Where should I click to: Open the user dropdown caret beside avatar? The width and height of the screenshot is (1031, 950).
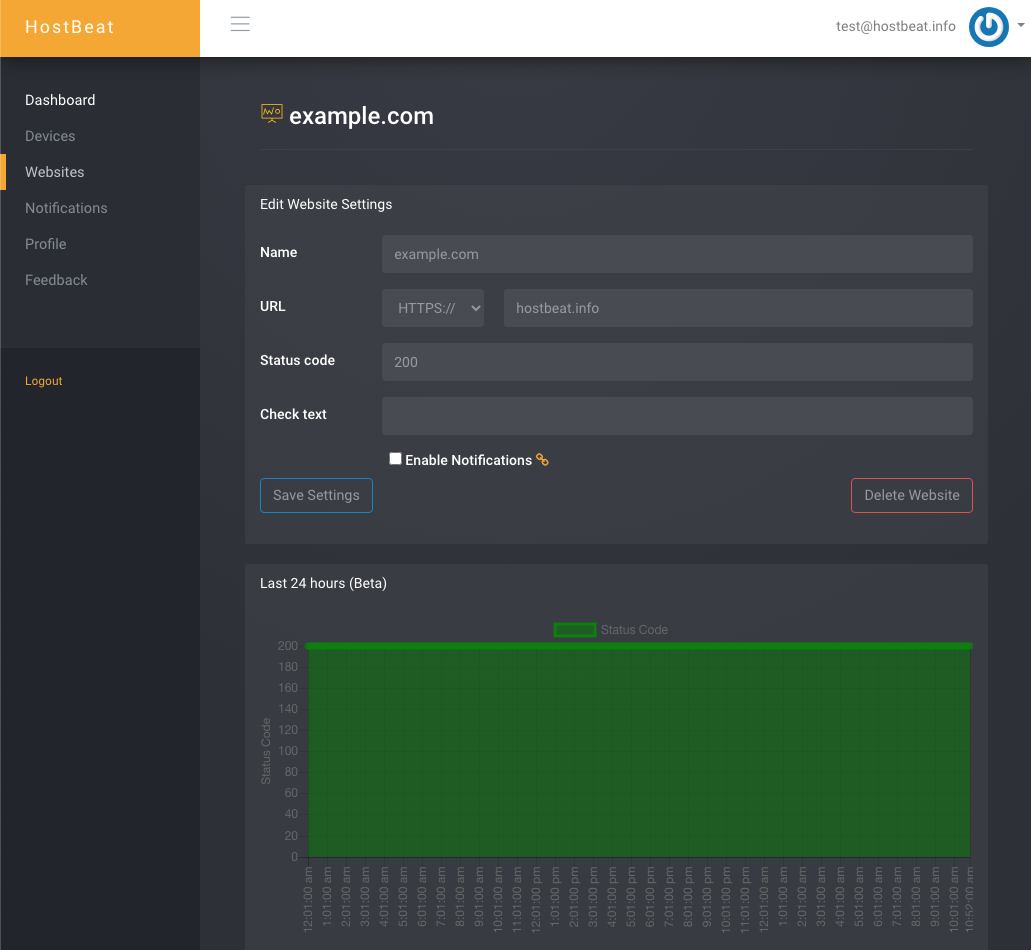click(x=1020, y=25)
